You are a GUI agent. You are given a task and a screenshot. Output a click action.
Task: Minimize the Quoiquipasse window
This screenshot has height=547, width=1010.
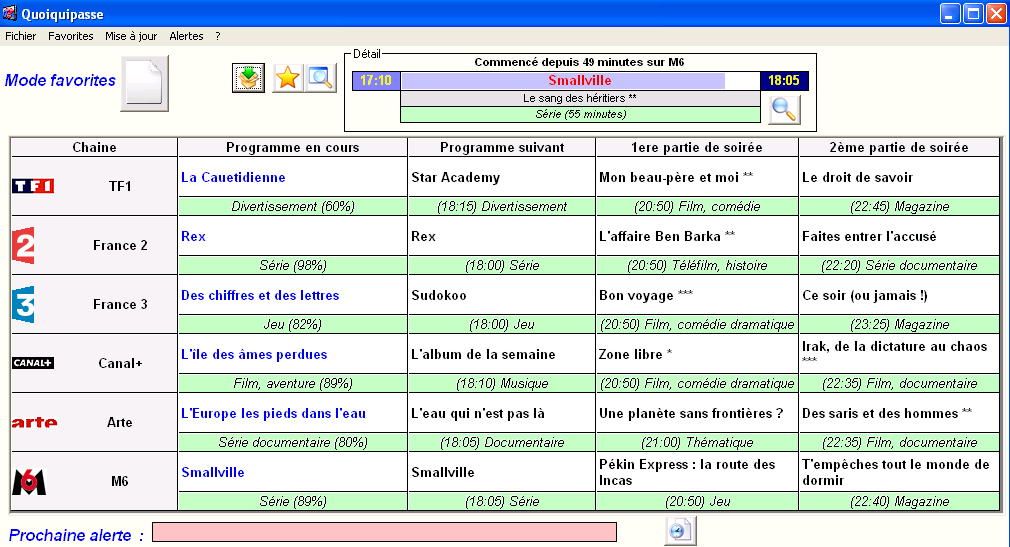(x=950, y=14)
